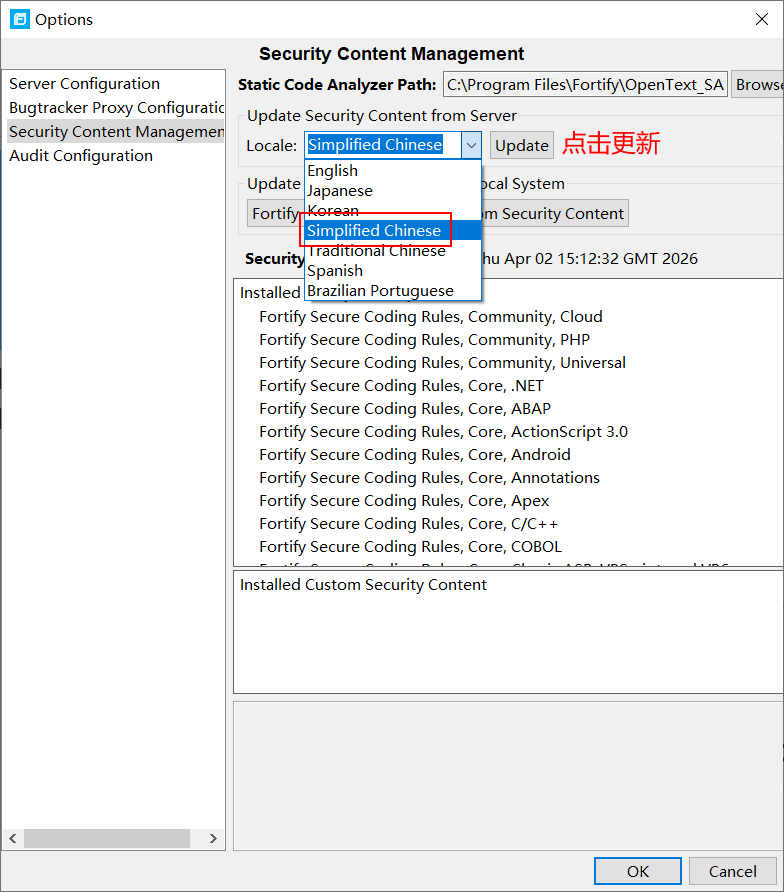
Task: Choose Simplified Chinese in list
Action: coord(393,230)
